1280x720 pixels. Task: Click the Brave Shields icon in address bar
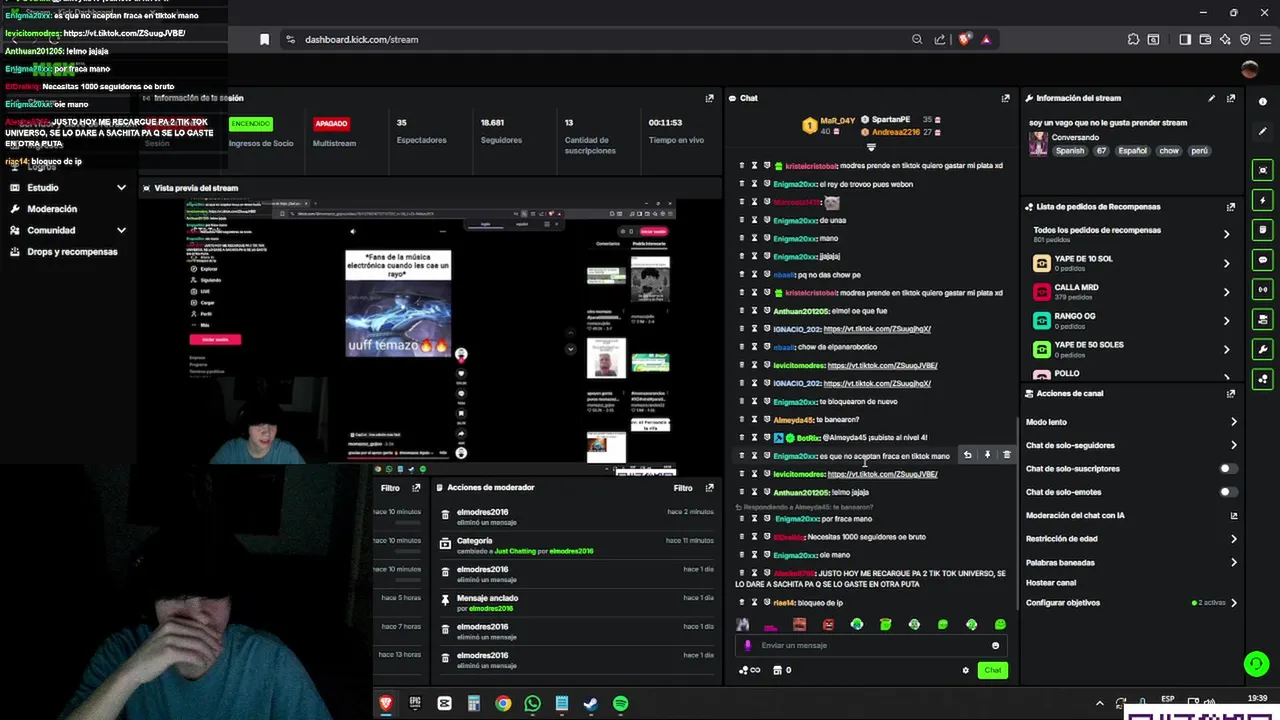[x=964, y=39]
